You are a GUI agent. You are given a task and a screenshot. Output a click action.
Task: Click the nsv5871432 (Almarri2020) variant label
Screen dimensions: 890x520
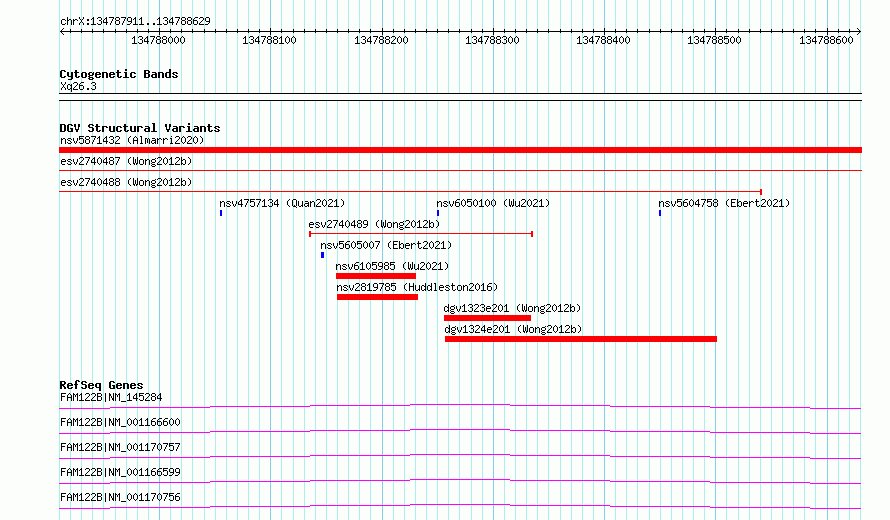point(132,140)
